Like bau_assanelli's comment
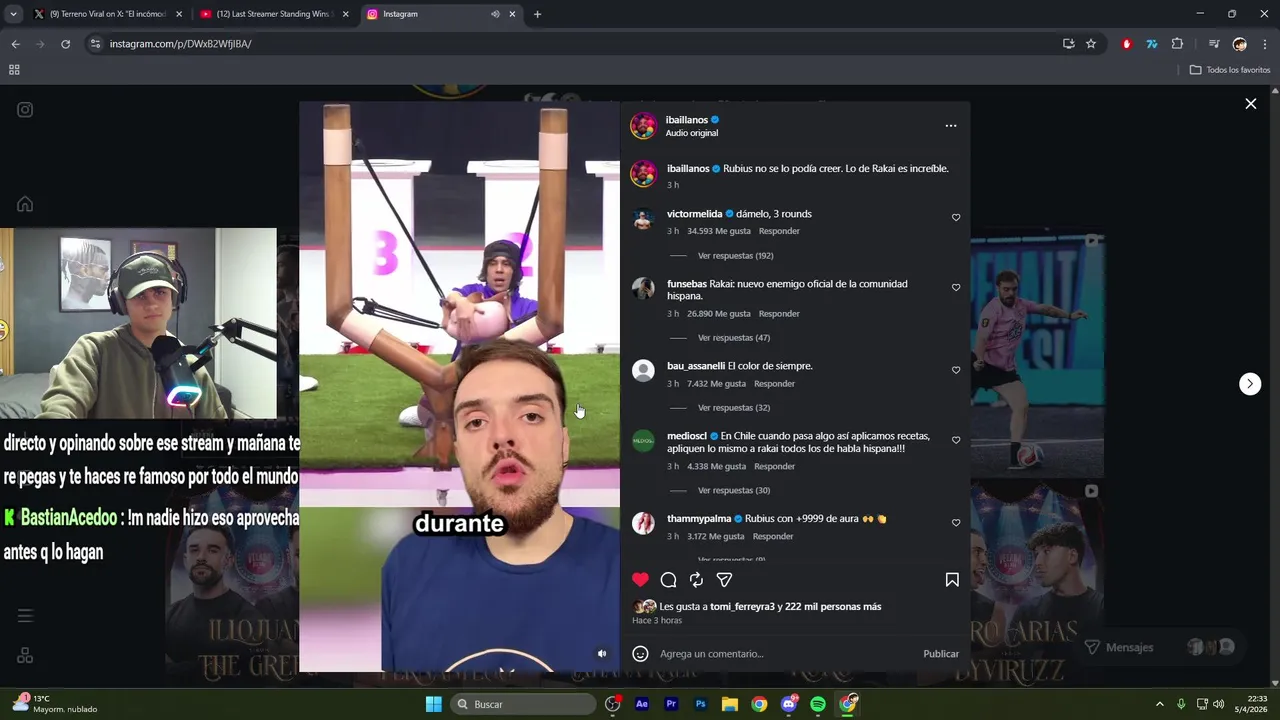Screen dimensions: 1280x720 point(956,370)
